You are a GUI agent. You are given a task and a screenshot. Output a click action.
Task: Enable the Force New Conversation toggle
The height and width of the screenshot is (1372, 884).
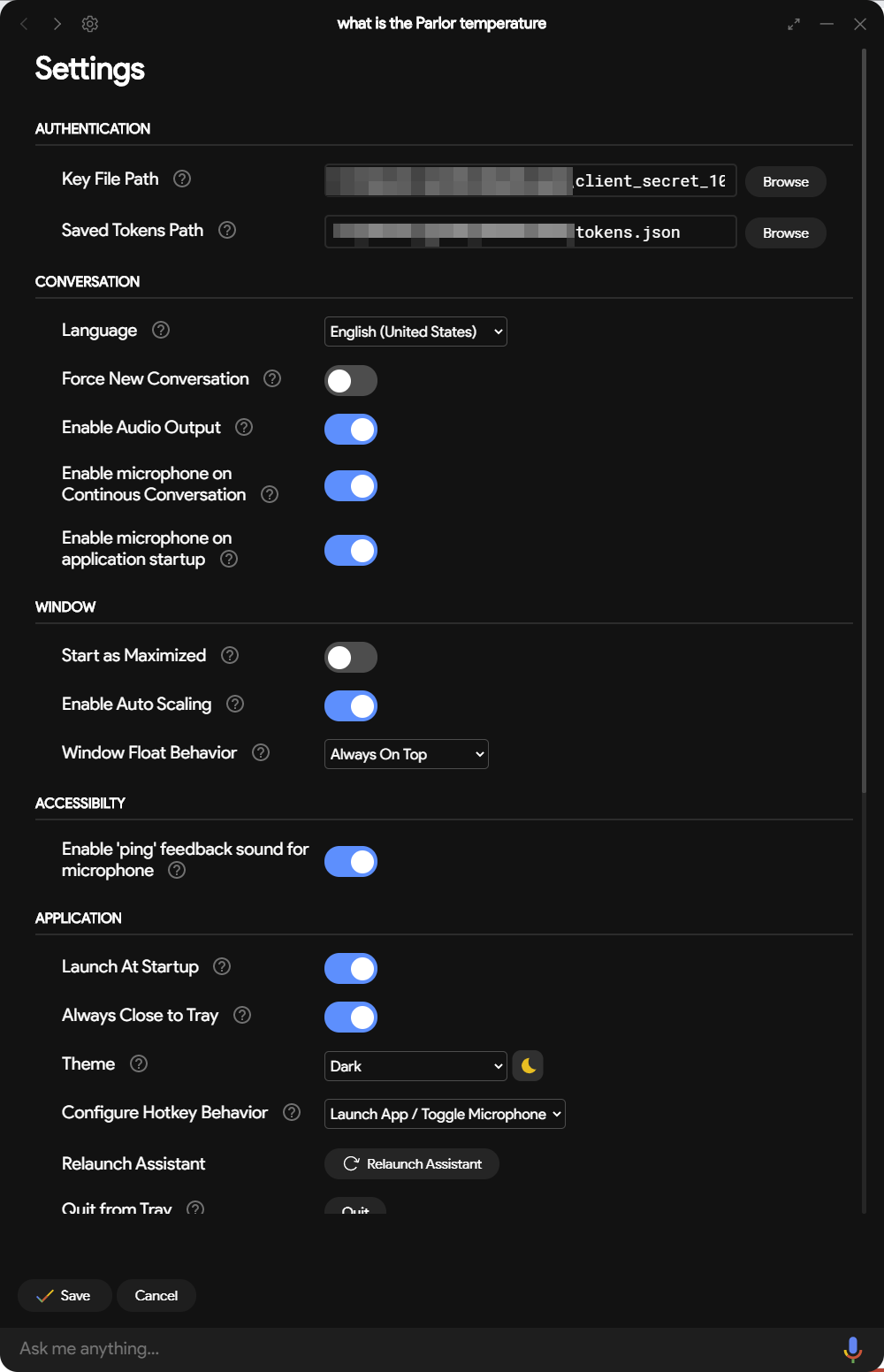click(x=351, y=380)
